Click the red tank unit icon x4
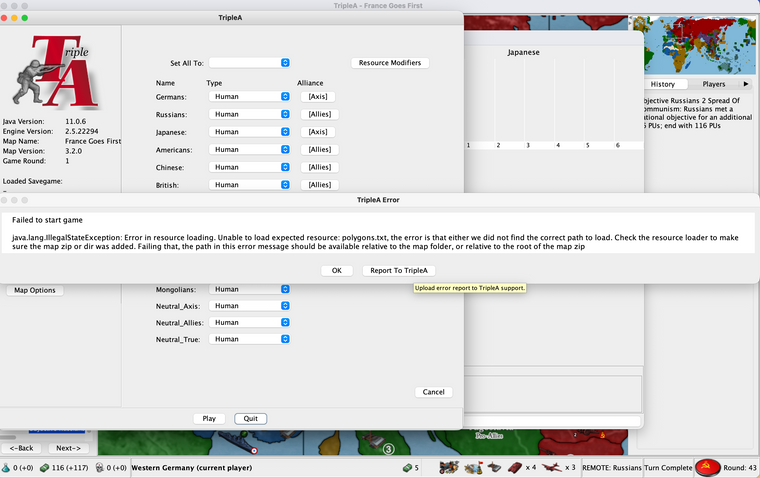Image resolution: width=760 pixels, height=478 pixels. pyautogui.click(x=515, y=467)
